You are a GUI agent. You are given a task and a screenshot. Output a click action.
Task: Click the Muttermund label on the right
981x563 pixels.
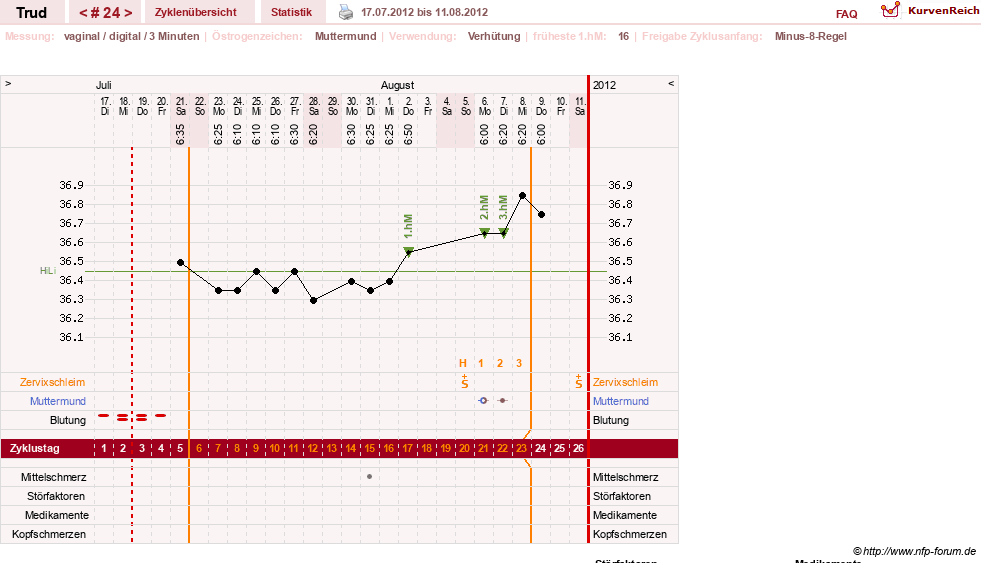click(x=621, y=401)
